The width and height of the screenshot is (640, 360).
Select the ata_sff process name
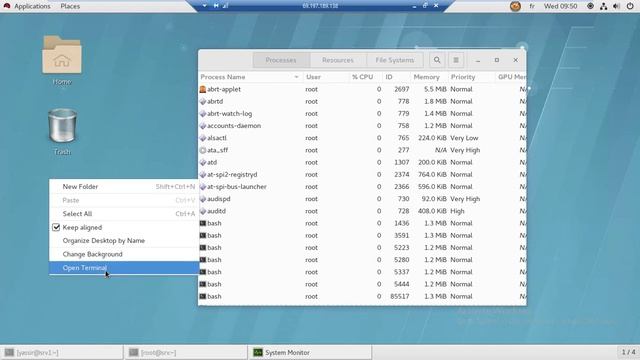tap(218, 150)
